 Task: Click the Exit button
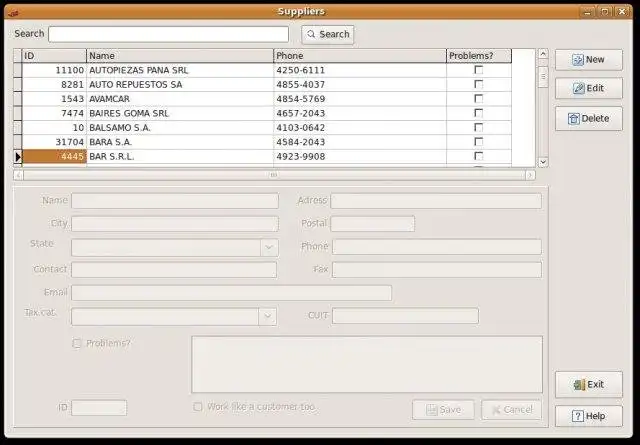(x=589, y=385)
